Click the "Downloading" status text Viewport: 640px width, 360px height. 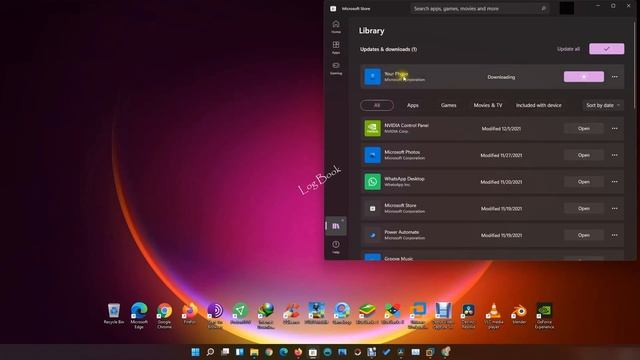tap(501, 77)
